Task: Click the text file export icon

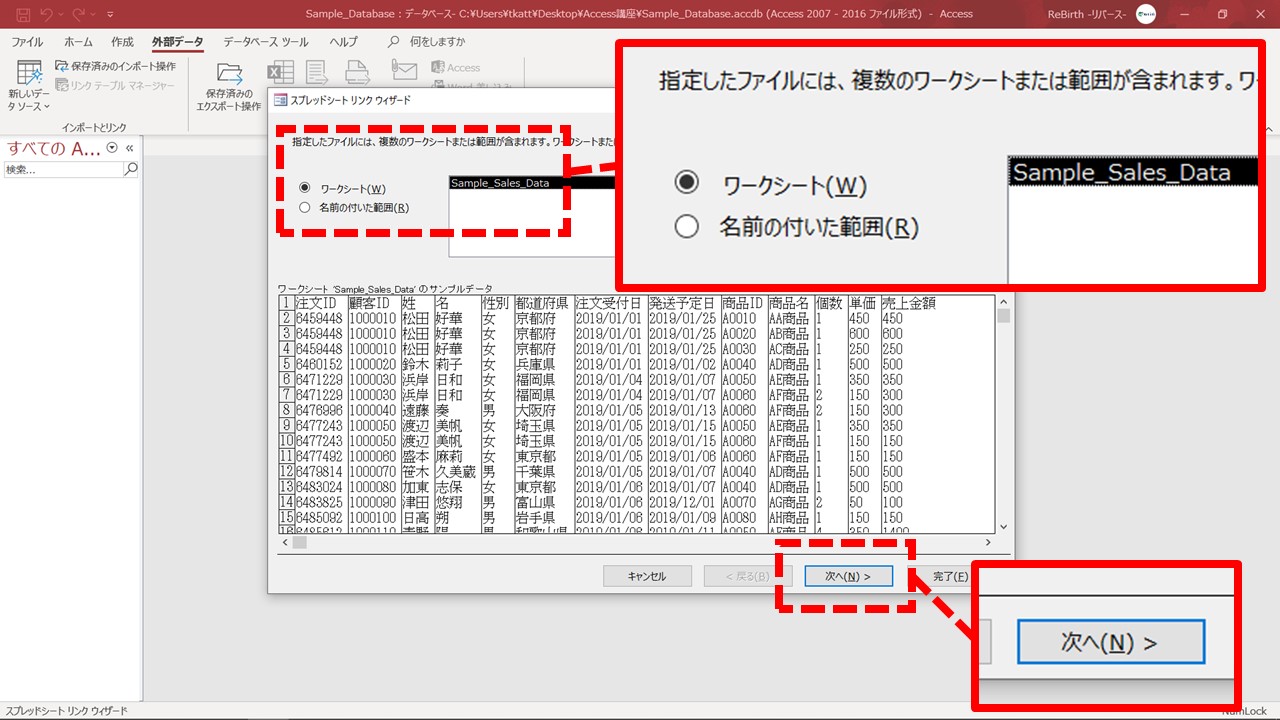Action: coord(318,72)
